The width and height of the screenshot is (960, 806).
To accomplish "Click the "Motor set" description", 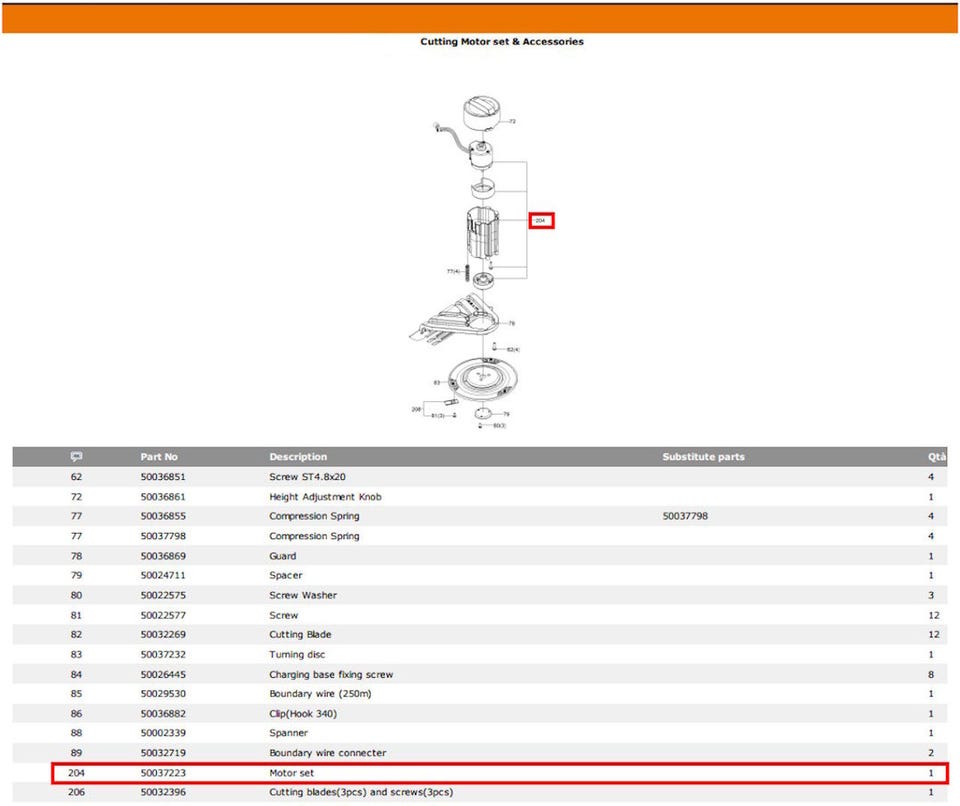I will coord(291,773).
